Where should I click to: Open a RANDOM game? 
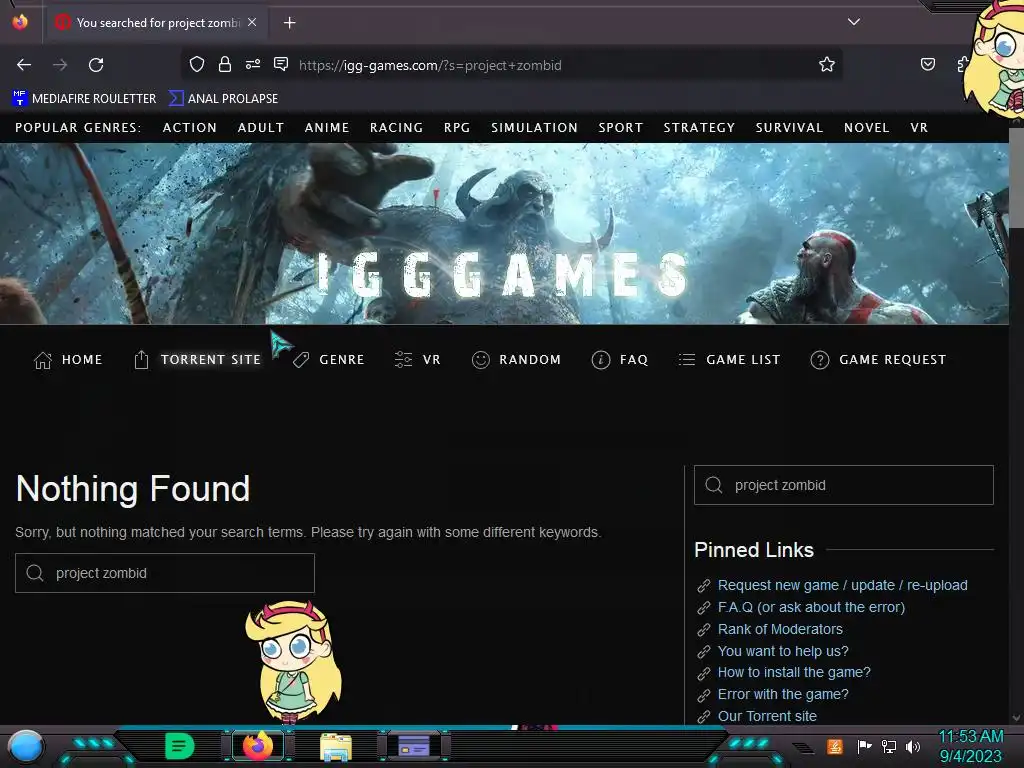click(x=530, y=360)
